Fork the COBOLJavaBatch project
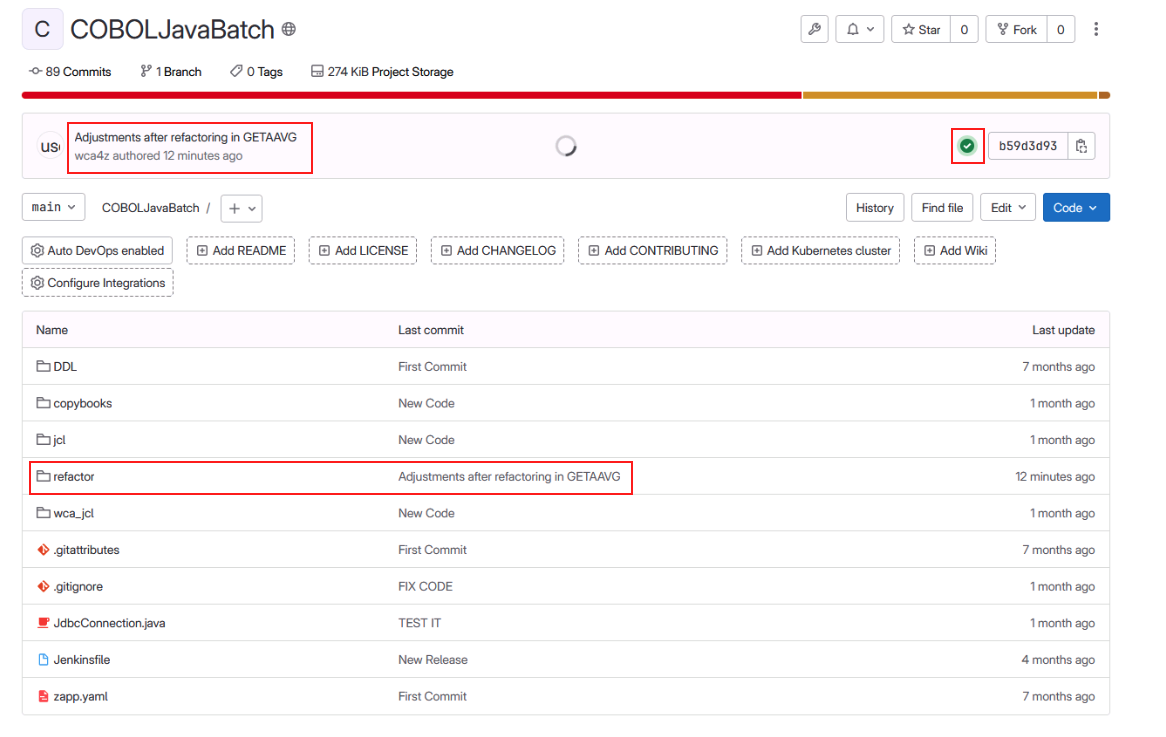 [x=1017, y=29]
